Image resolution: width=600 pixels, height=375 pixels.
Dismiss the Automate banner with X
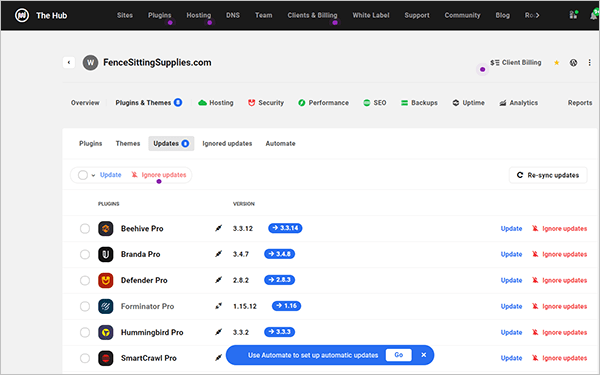(424, 355)
